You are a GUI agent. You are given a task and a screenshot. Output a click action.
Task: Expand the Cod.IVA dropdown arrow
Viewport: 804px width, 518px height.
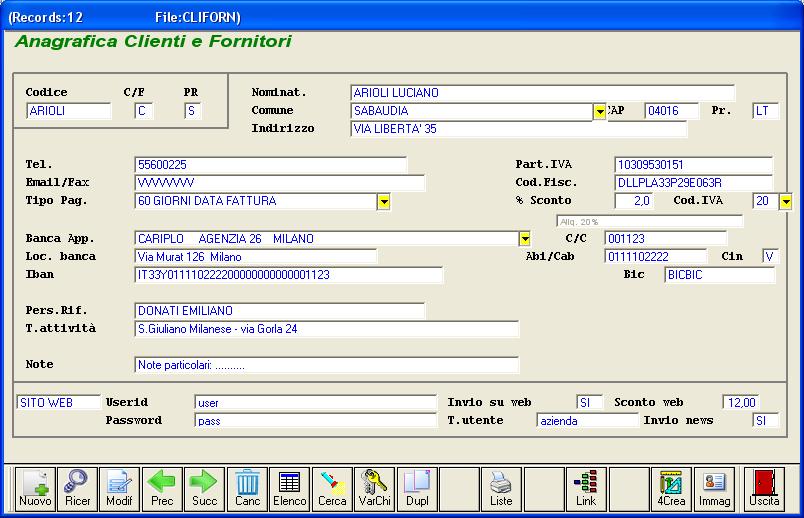click(786, 202)
